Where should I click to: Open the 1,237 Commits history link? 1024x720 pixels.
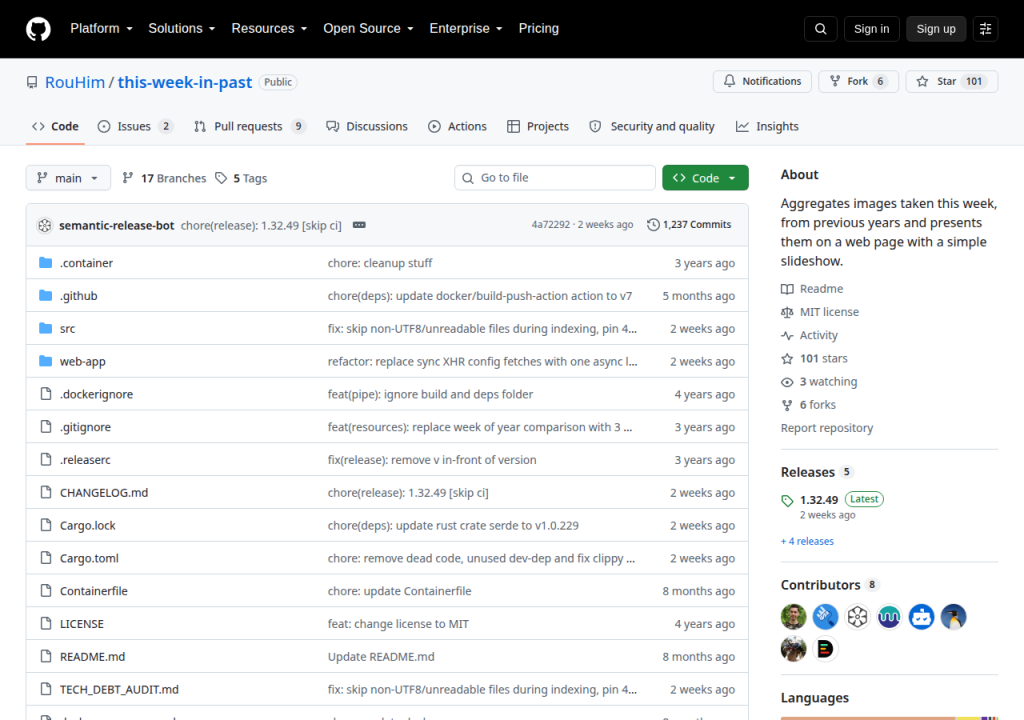pyautogui.click(x=689, y=225)
